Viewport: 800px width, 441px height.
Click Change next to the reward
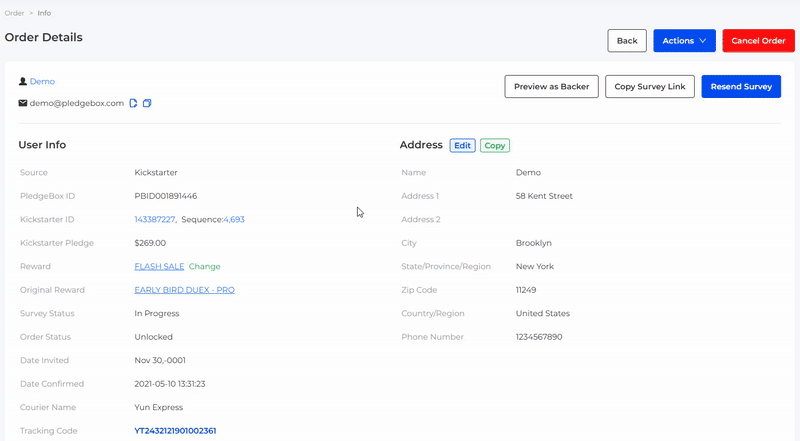[x=205, y=267]
